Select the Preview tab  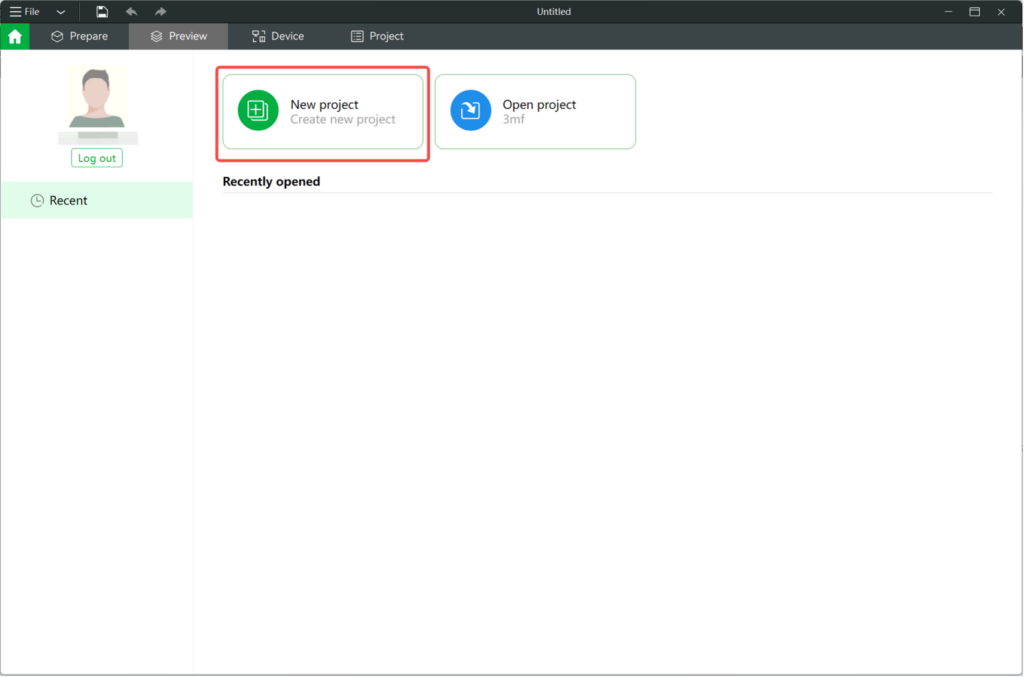pyautogui.click(x=178, y=36)
